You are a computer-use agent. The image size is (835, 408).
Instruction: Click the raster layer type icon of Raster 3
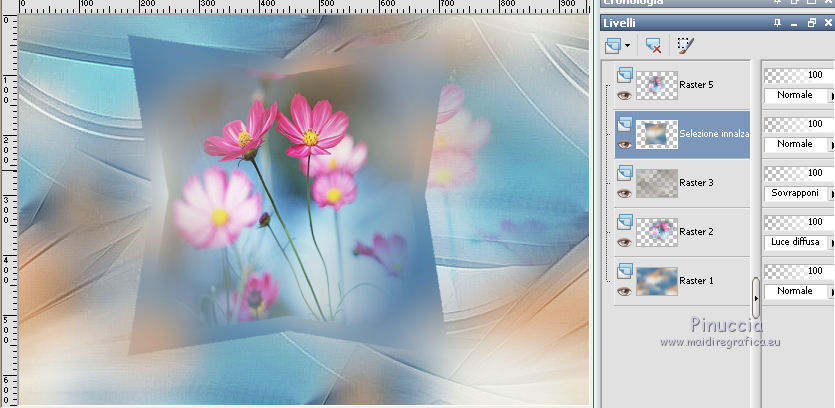pyautogui.click(x=625, y=173)
